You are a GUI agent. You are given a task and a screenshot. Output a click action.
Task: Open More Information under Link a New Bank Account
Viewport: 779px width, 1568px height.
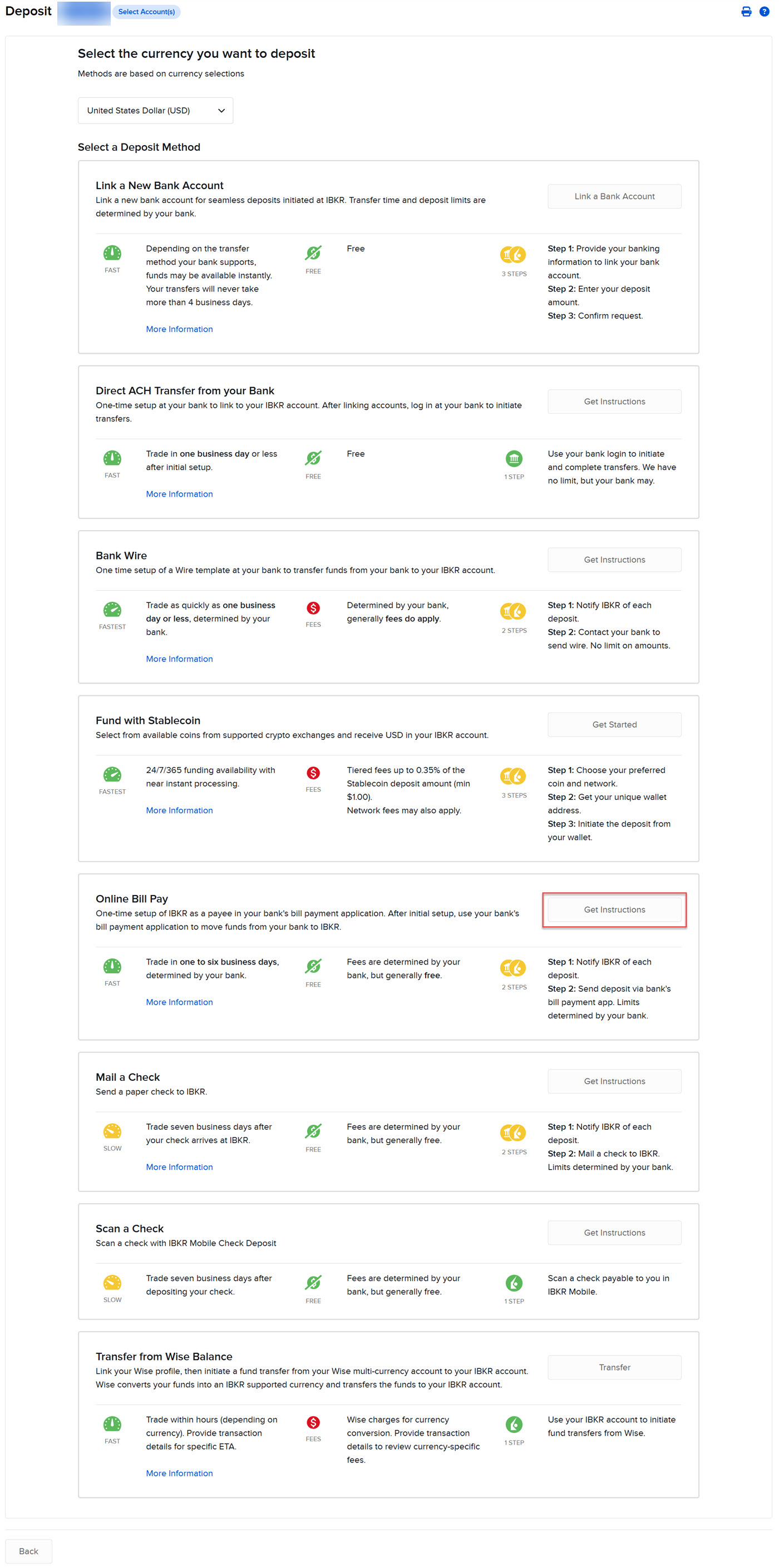(x=179, y=329)
